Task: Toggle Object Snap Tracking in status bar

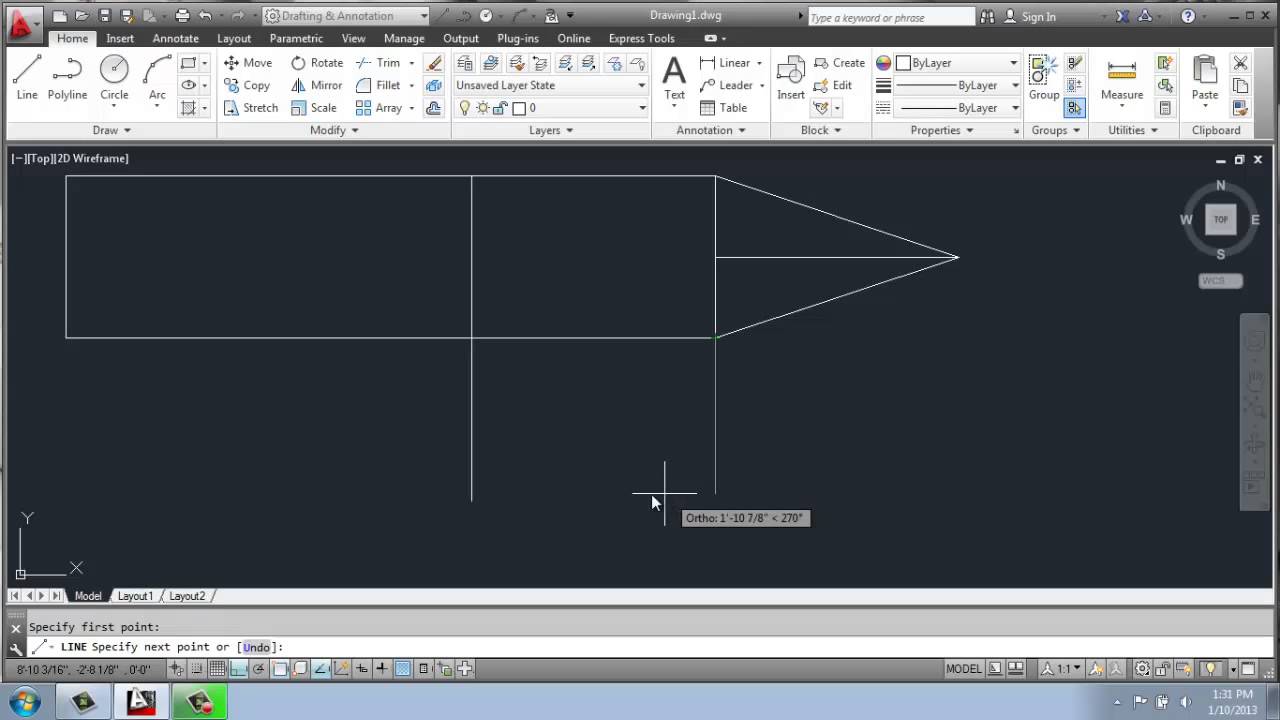Action: (x=320, y=669)
